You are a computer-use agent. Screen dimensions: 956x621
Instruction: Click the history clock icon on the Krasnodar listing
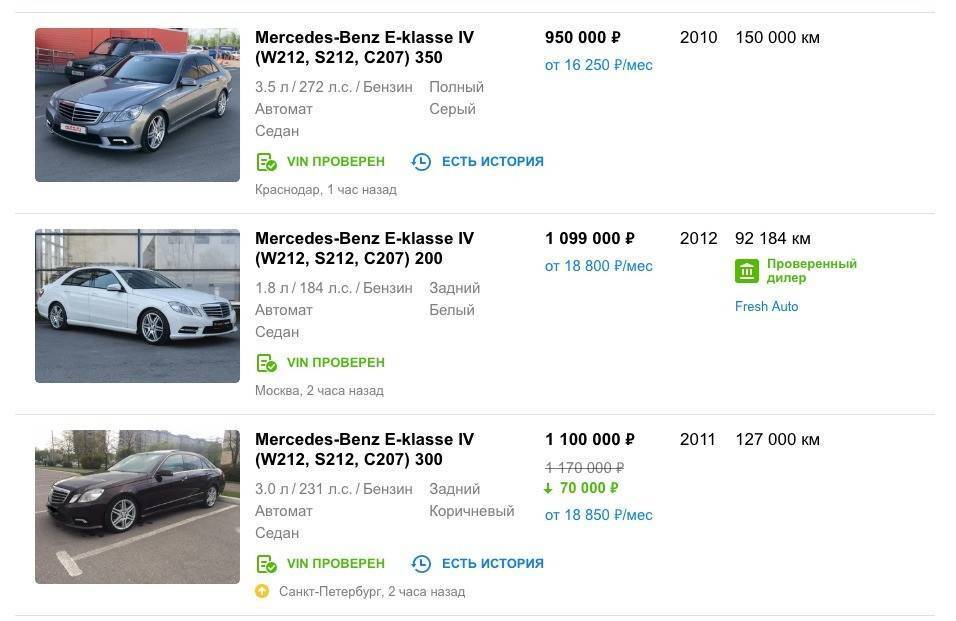point(422,162)
